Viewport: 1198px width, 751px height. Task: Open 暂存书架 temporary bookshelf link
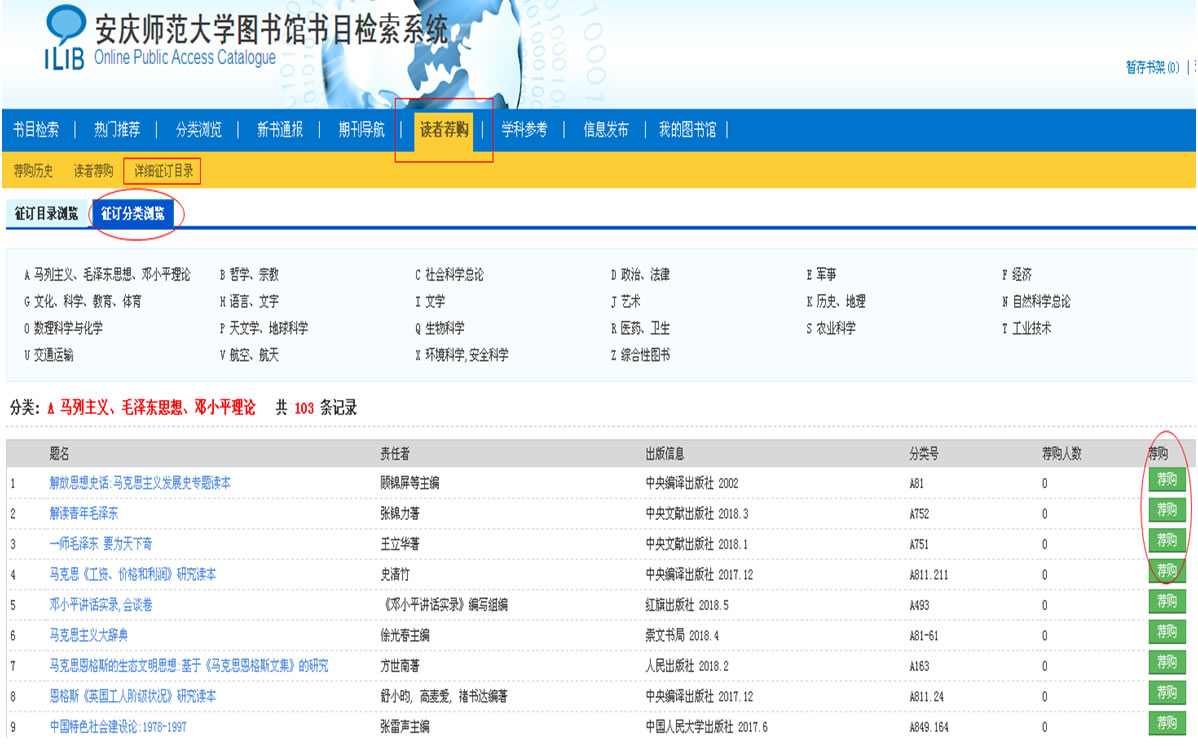1152,67
